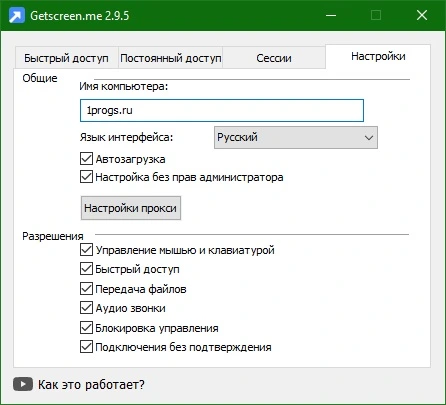The height and width of the screenshot is (405, 446).
Task: Click the Имя компьютера input field
Action: coord(222,110)
